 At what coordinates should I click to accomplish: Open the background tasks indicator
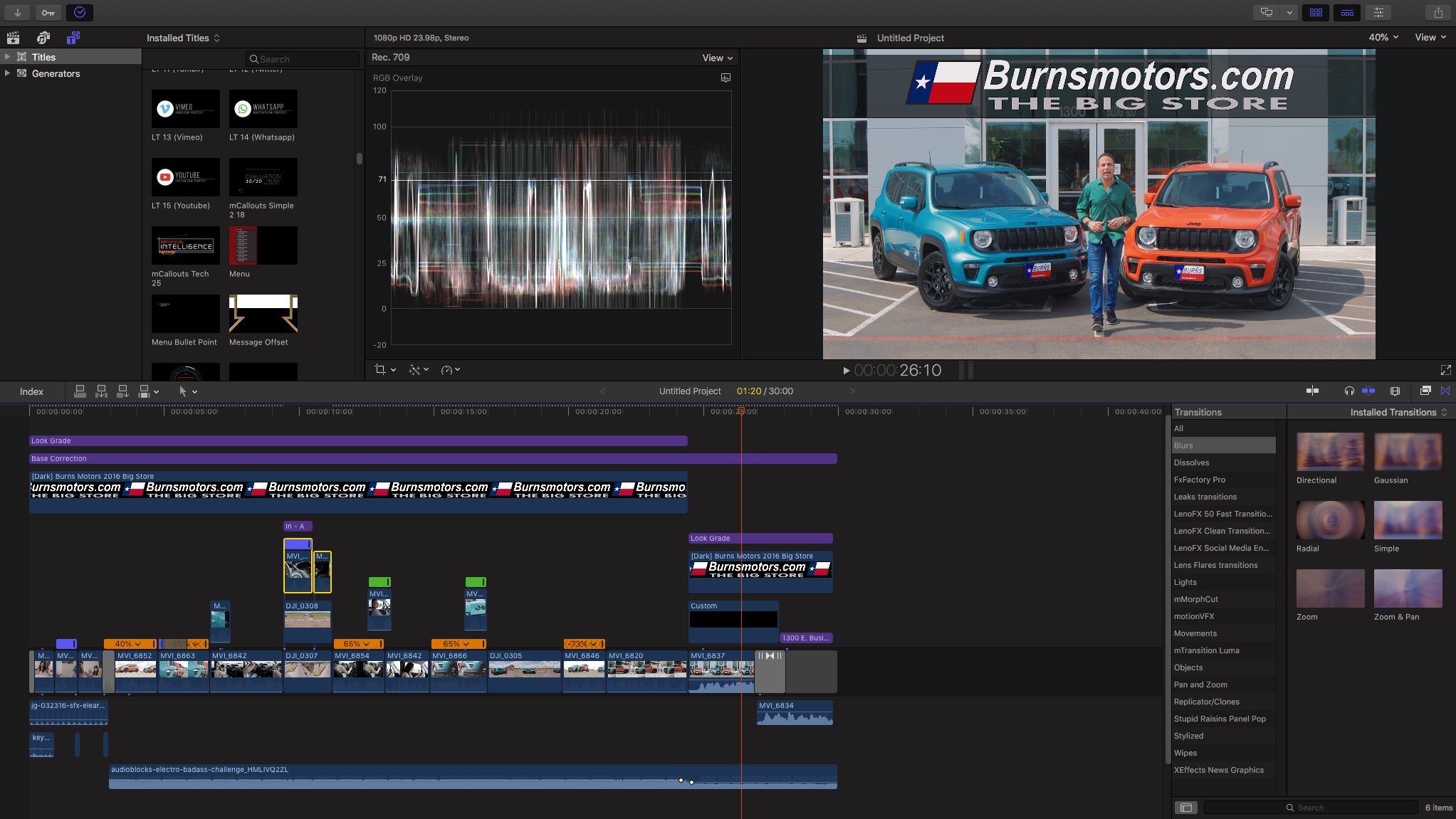(x=80, y=12)
